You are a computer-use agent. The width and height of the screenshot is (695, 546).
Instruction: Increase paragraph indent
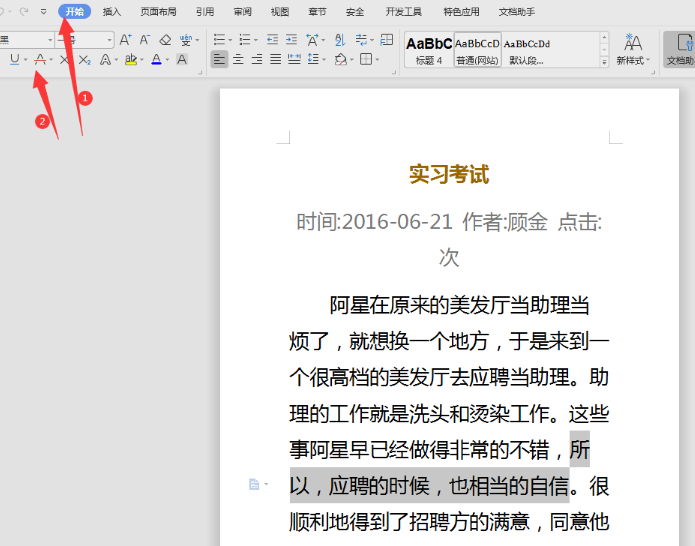[291, 40]
